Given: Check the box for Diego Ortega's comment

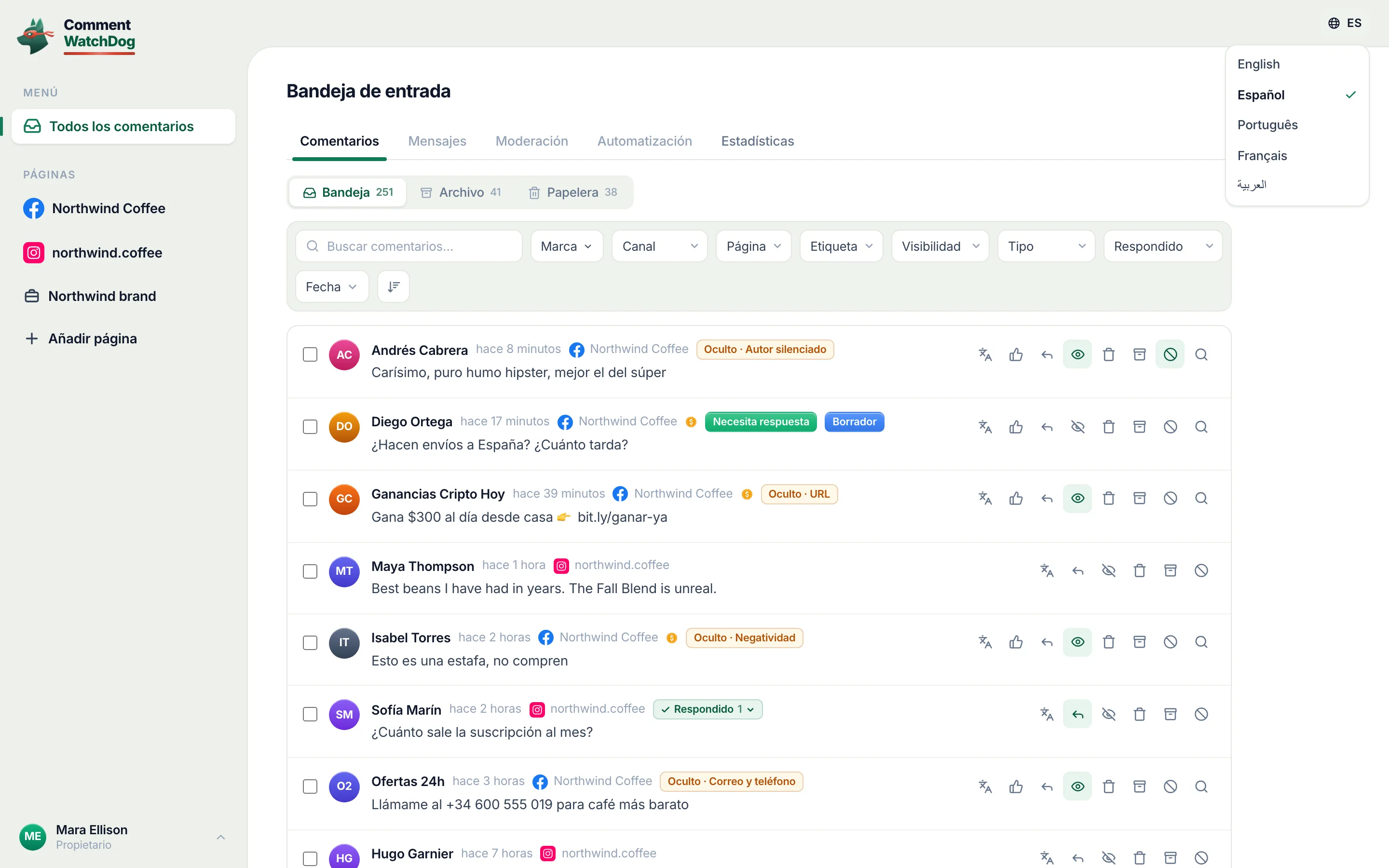Looking at the screenshot, I should (310, 427).
